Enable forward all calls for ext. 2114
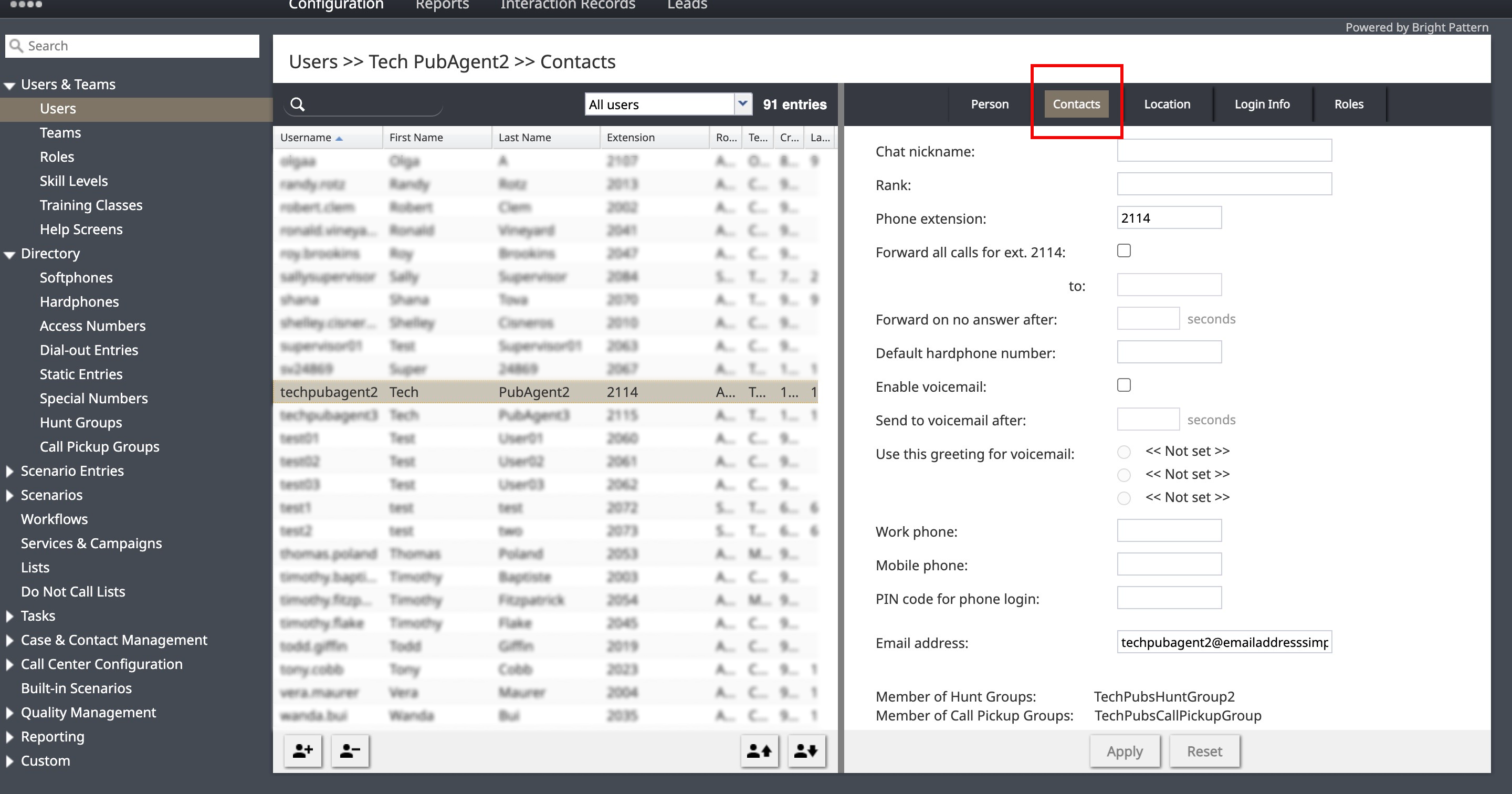 (x=1123, y=251)
